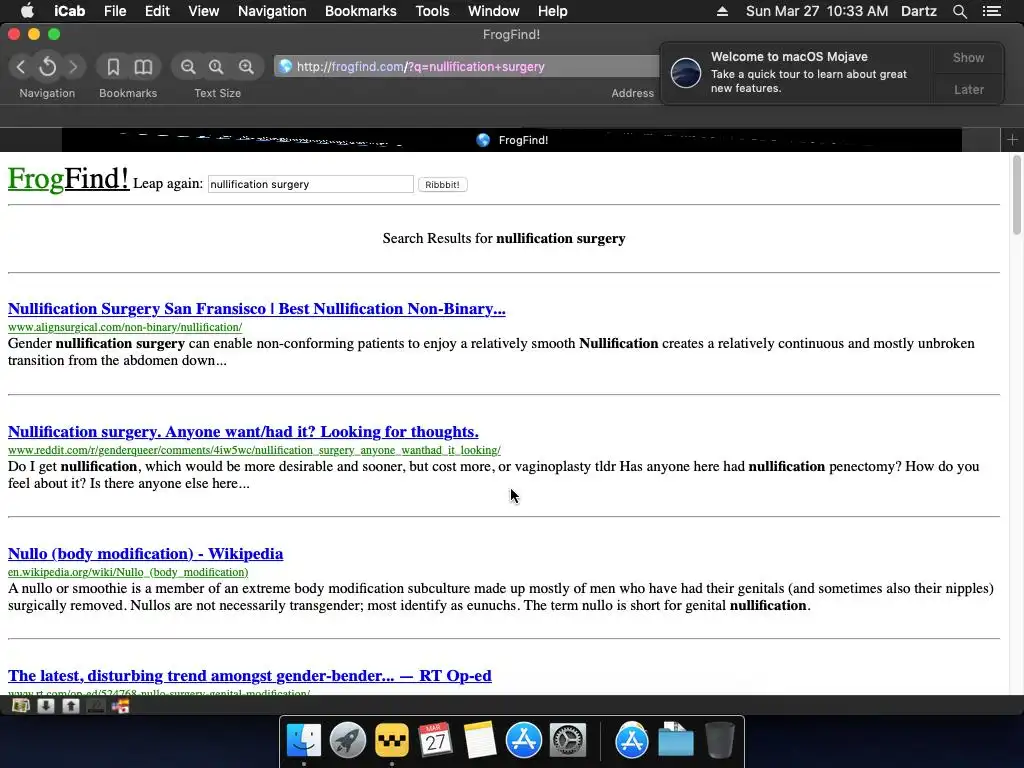The width and height of the screenshot is (1024, 768).
Task: Open the Bookmarks menu
Action: tap(360, 11)
